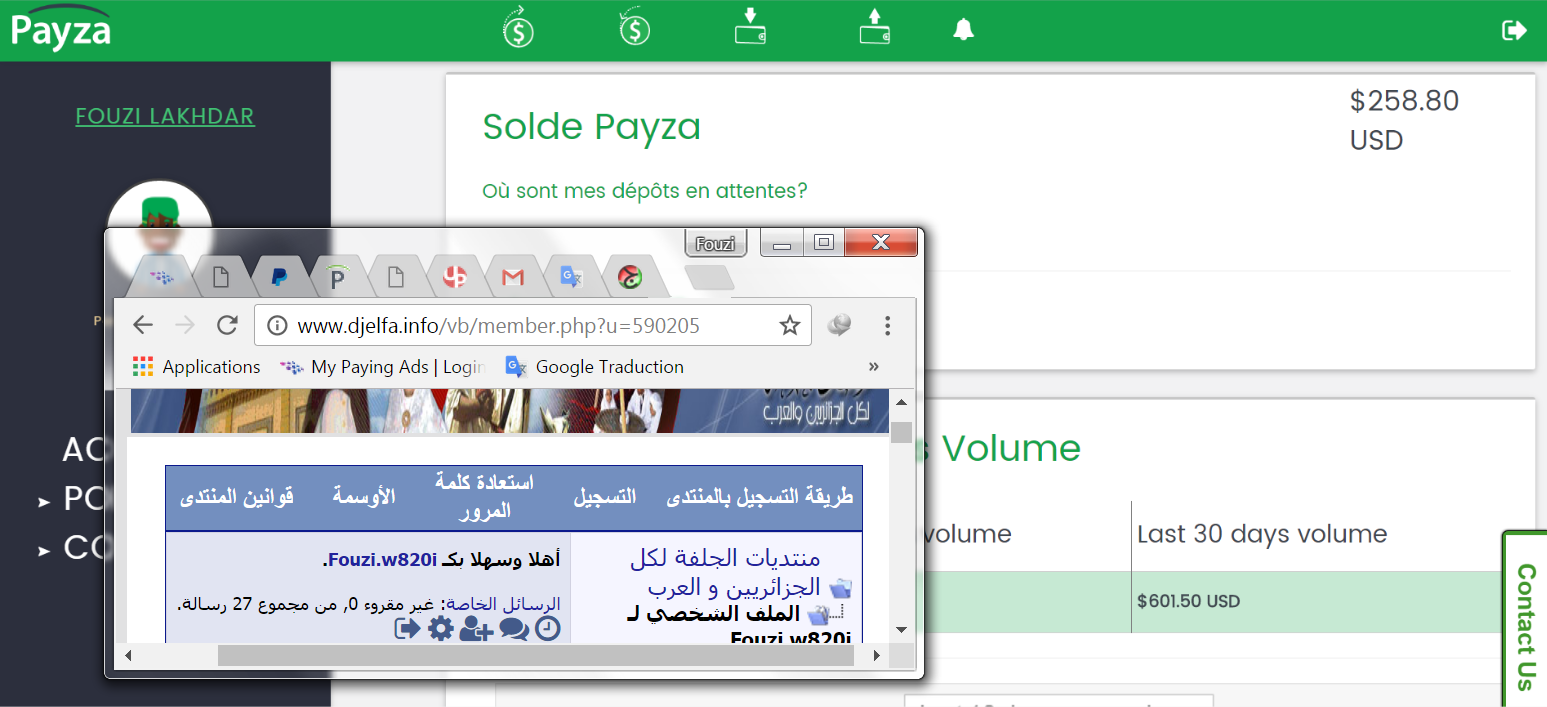This screenshot has height=707, width=1547.
Task: Click the Fouzi.w820i username link
Action: 384,560
